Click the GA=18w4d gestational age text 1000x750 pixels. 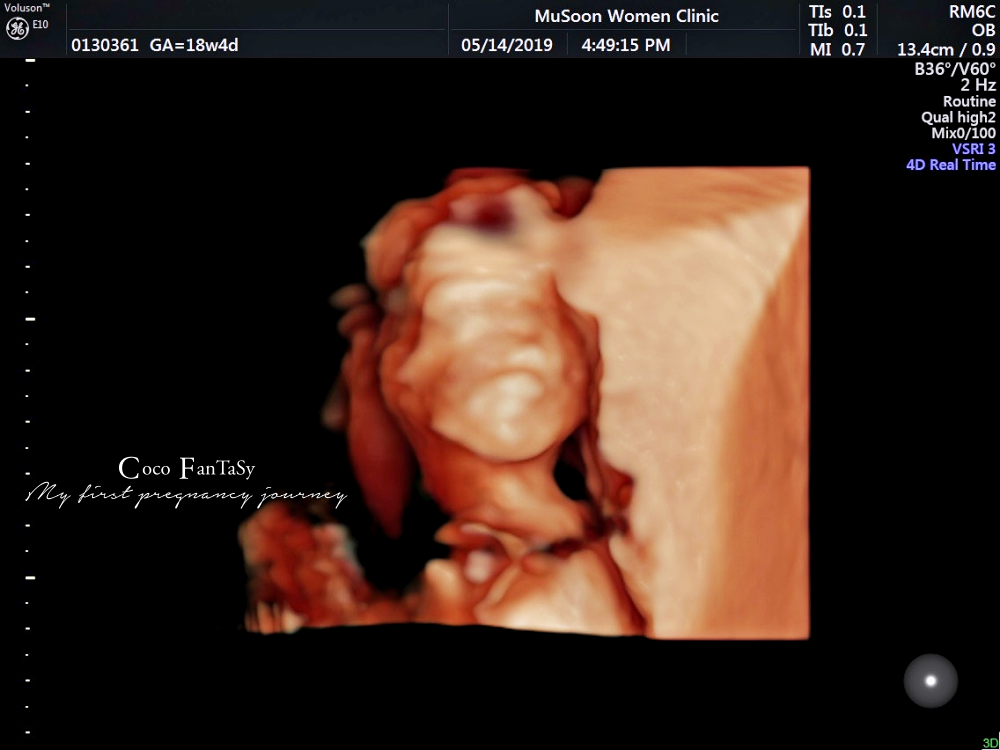pyautogui.click(x=194, y=45)
